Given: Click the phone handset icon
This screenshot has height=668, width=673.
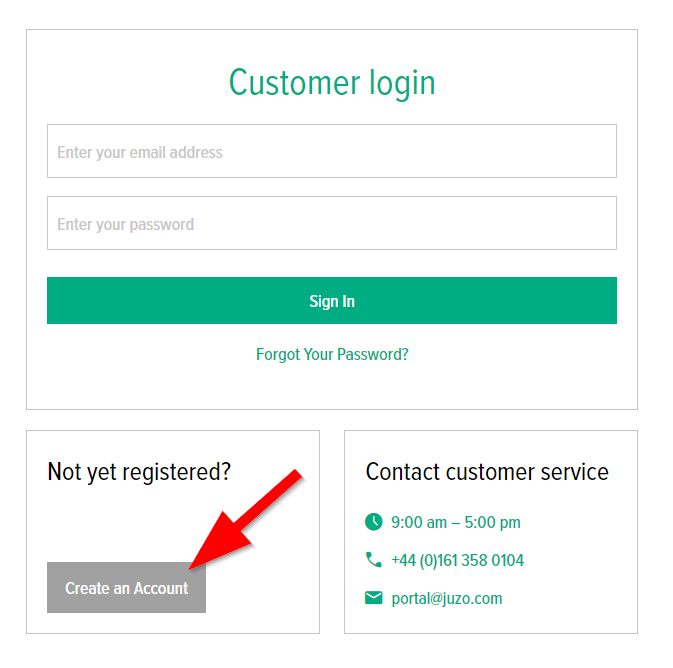Looking at the screenshot, I should (x=374, y=560).
